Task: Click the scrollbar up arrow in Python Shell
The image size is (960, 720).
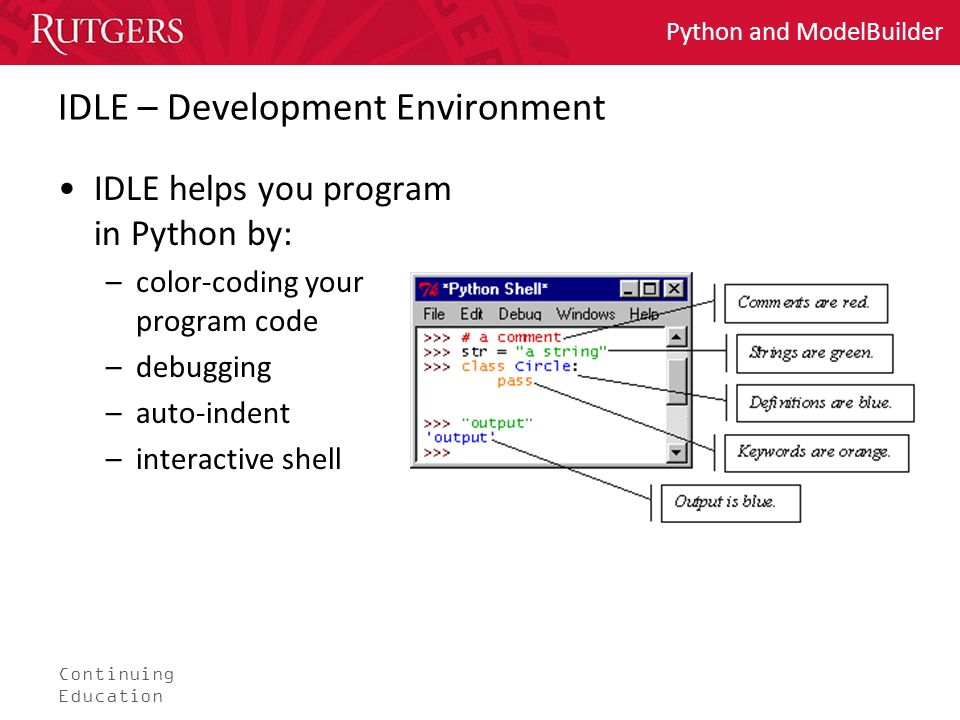Action: coord(676,337)
